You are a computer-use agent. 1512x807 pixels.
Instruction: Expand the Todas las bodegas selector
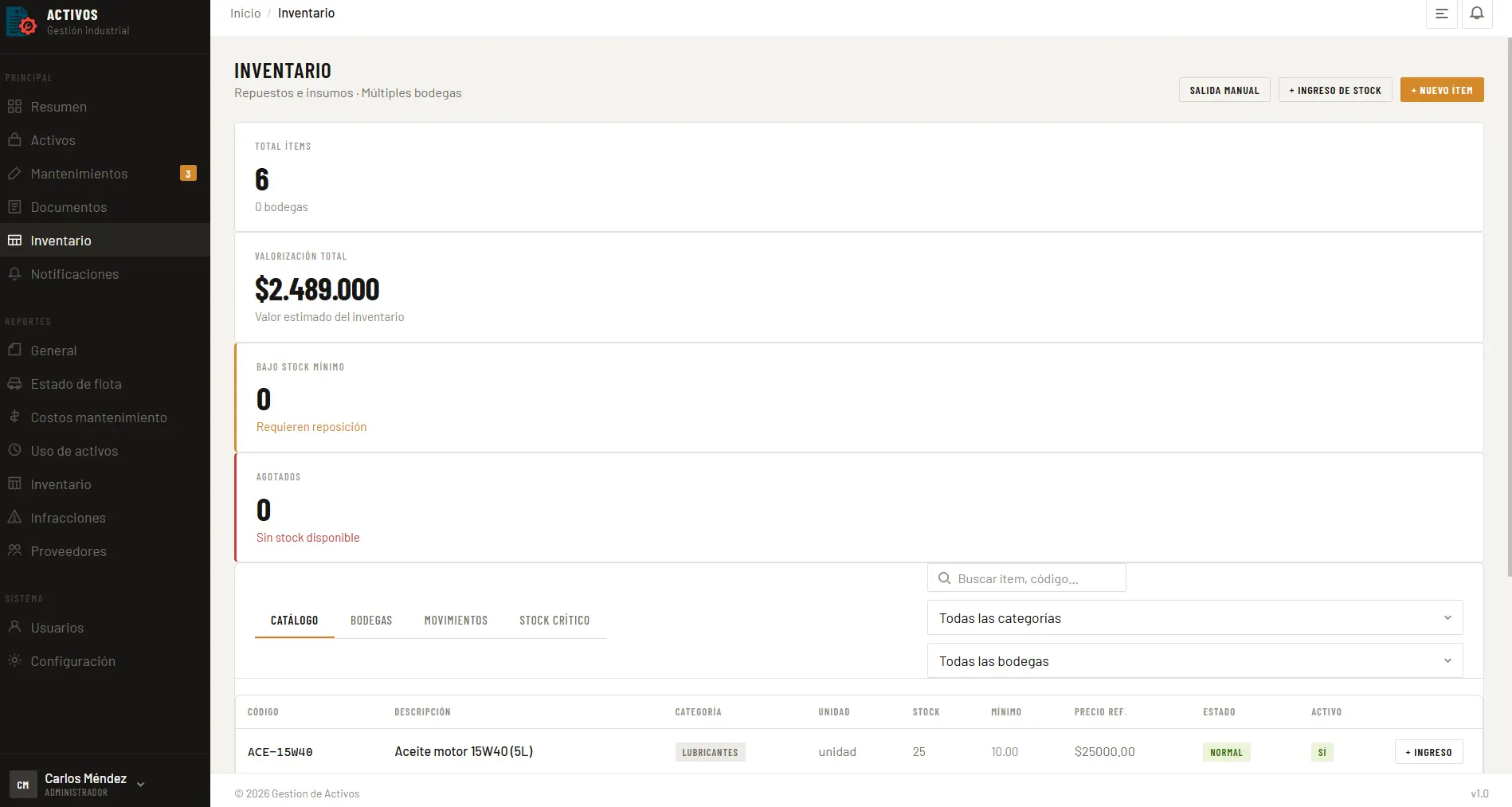[1193, 660]
